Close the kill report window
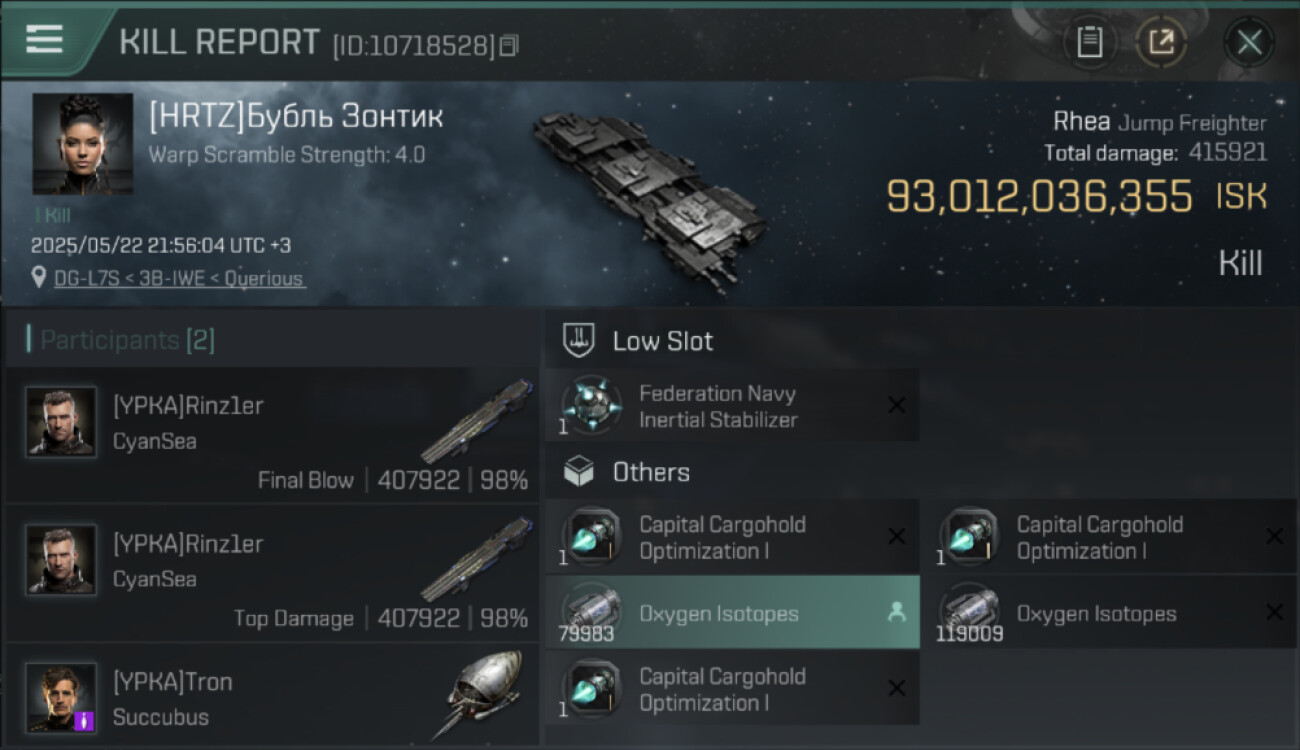Image resolution: width=1300 pixels, height=750 pixels. click(1249, 42)
